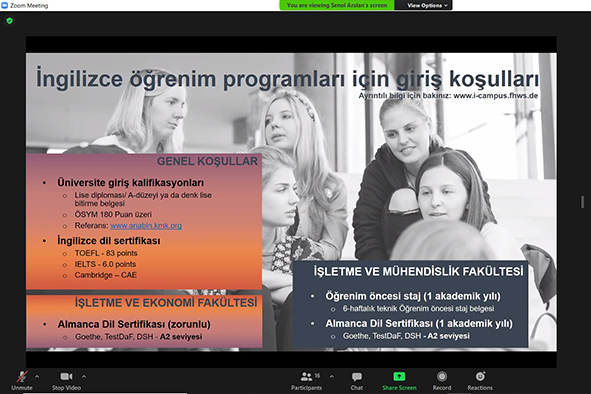Open the Participants panel
Viewport: 591px width, 394px height.
[x=306, y=380]
